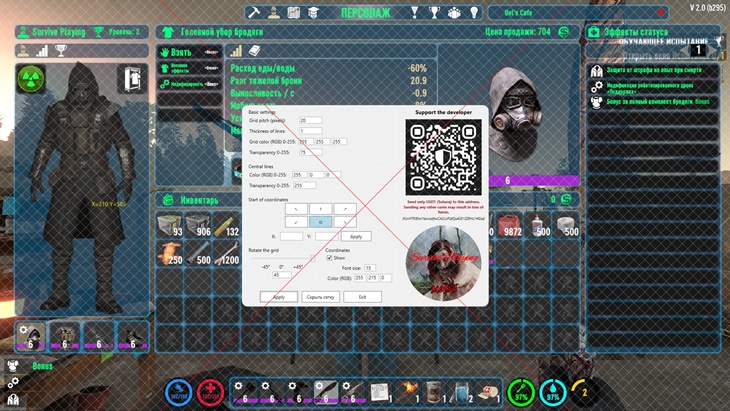Click the trophy icon under player name
This screenshot has height=411, width=730.
tap(61, 51)
